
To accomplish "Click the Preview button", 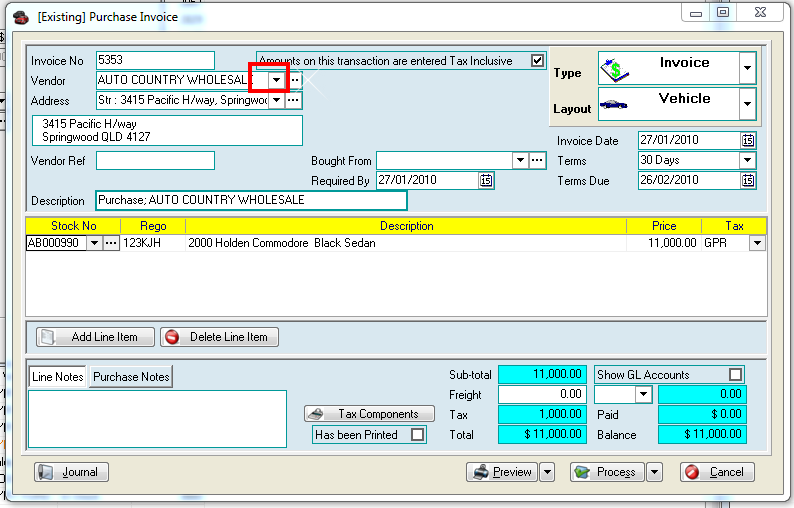I will tap(502, 472).
